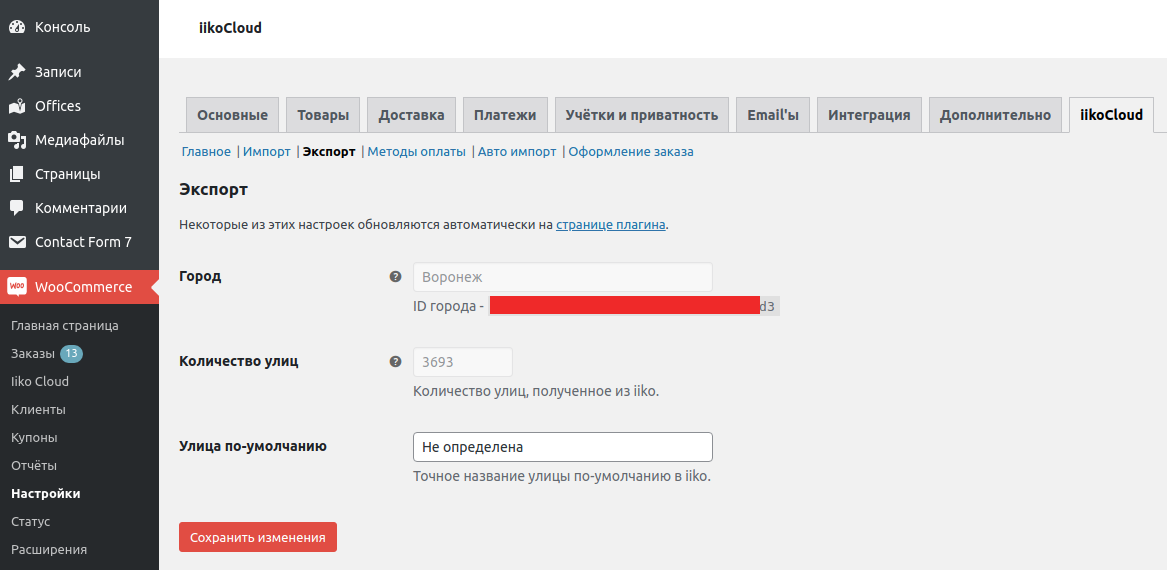Click the help icon next to Количество улиц
The width and height of the screenshot is (1167, 570).
pos(395,362)
